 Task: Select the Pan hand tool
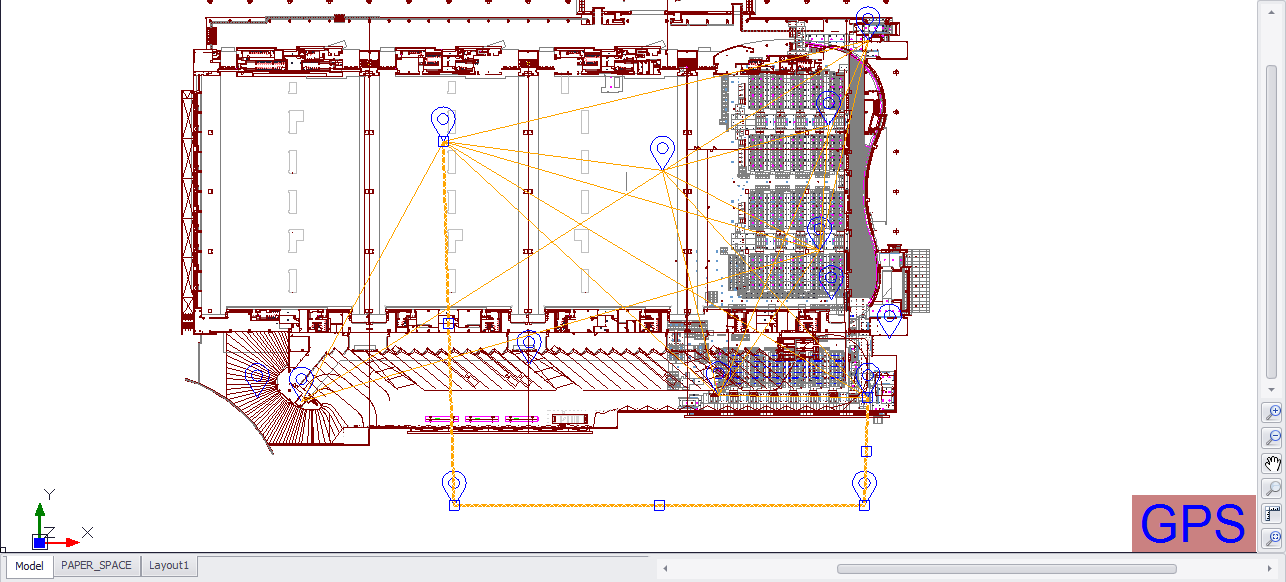coord(1273,463)
